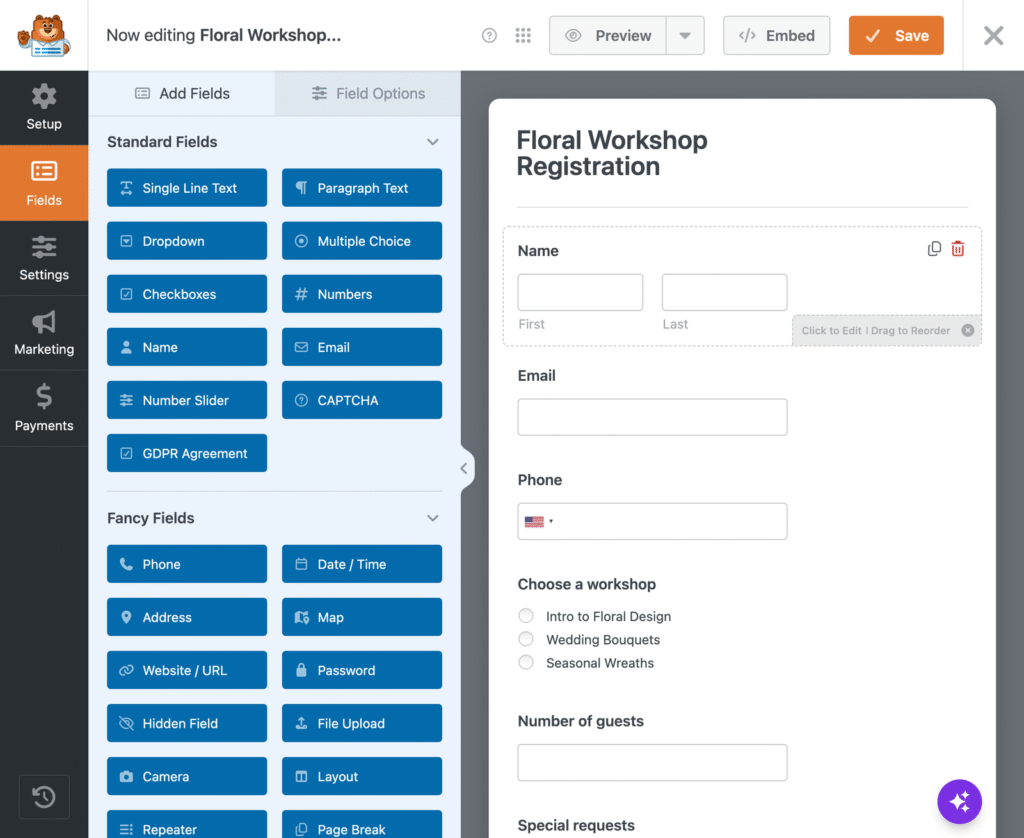Collapse the Fancy Fields section
Image resolution: width=1024 pixels, height=838 pixels.
tap(432, 518)
